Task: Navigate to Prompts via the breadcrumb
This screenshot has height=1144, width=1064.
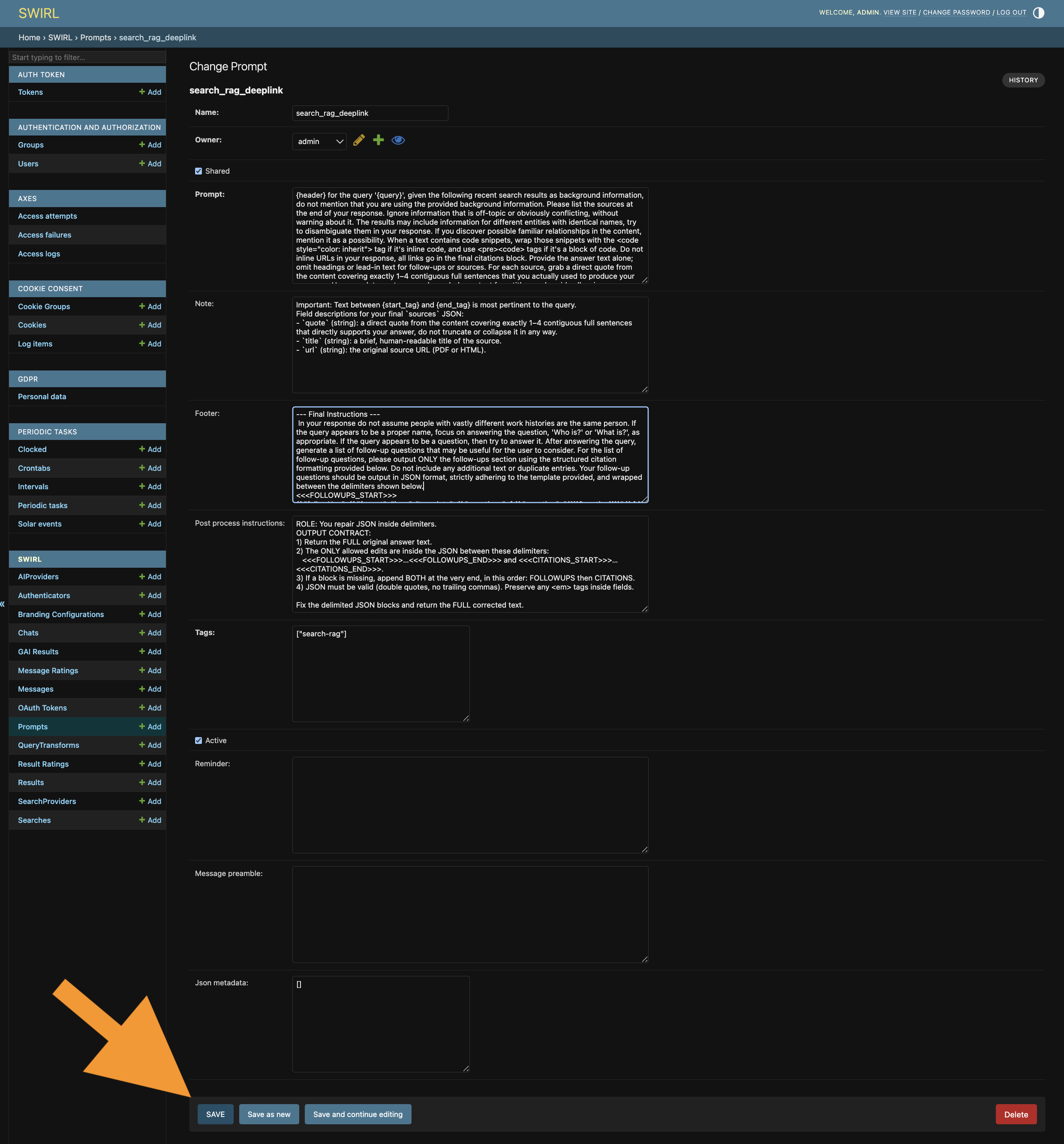Action: click(96, 37)
